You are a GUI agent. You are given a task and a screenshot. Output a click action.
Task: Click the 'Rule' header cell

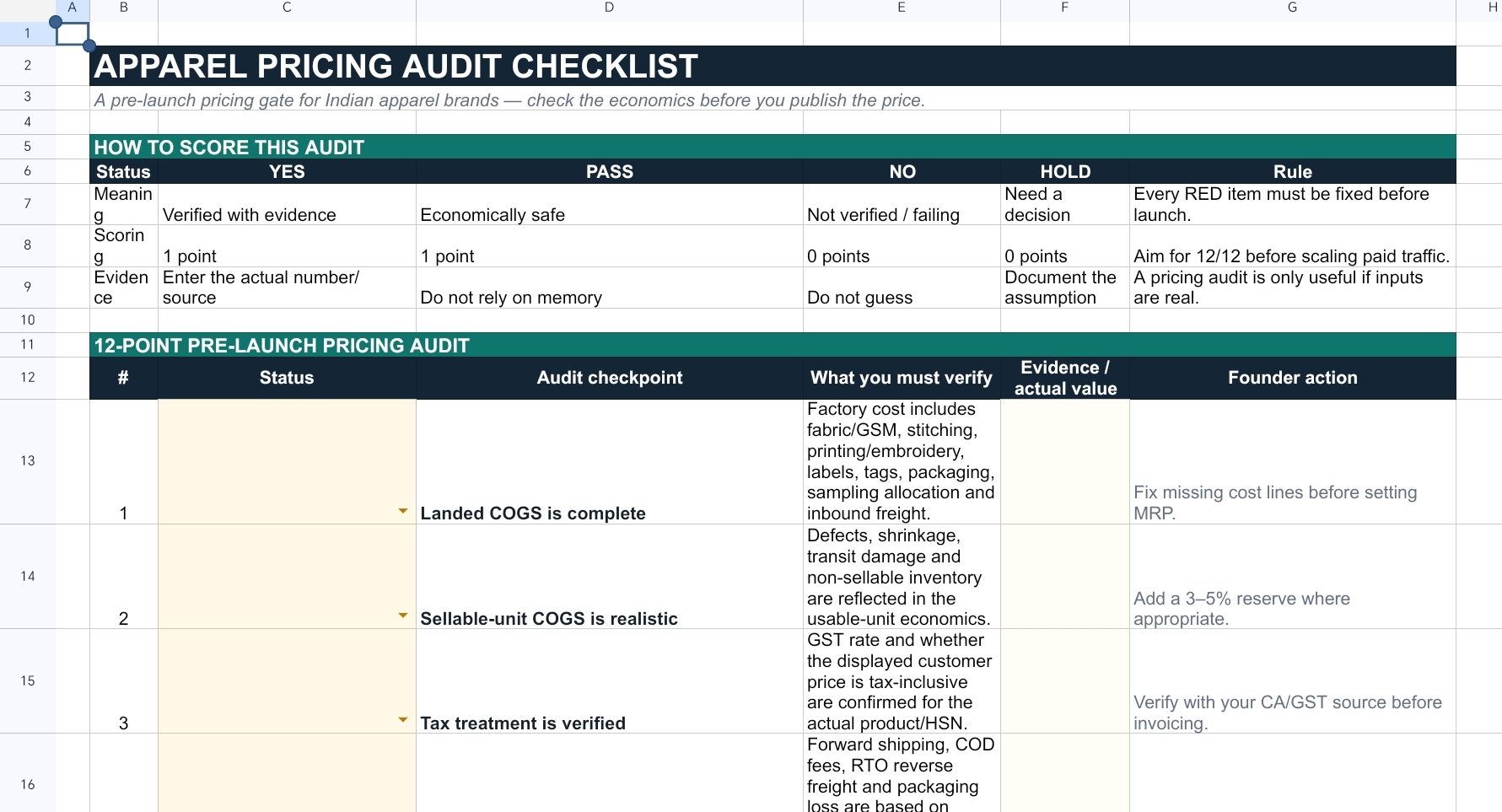1293,171
